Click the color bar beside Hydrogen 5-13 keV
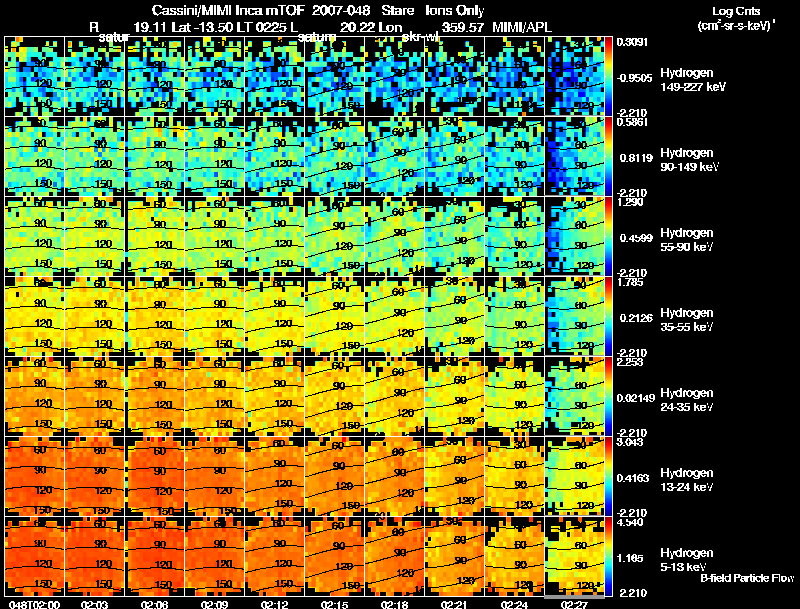Image resolution: width=800 pixels, height=609 pixels. tap(609, 556)
